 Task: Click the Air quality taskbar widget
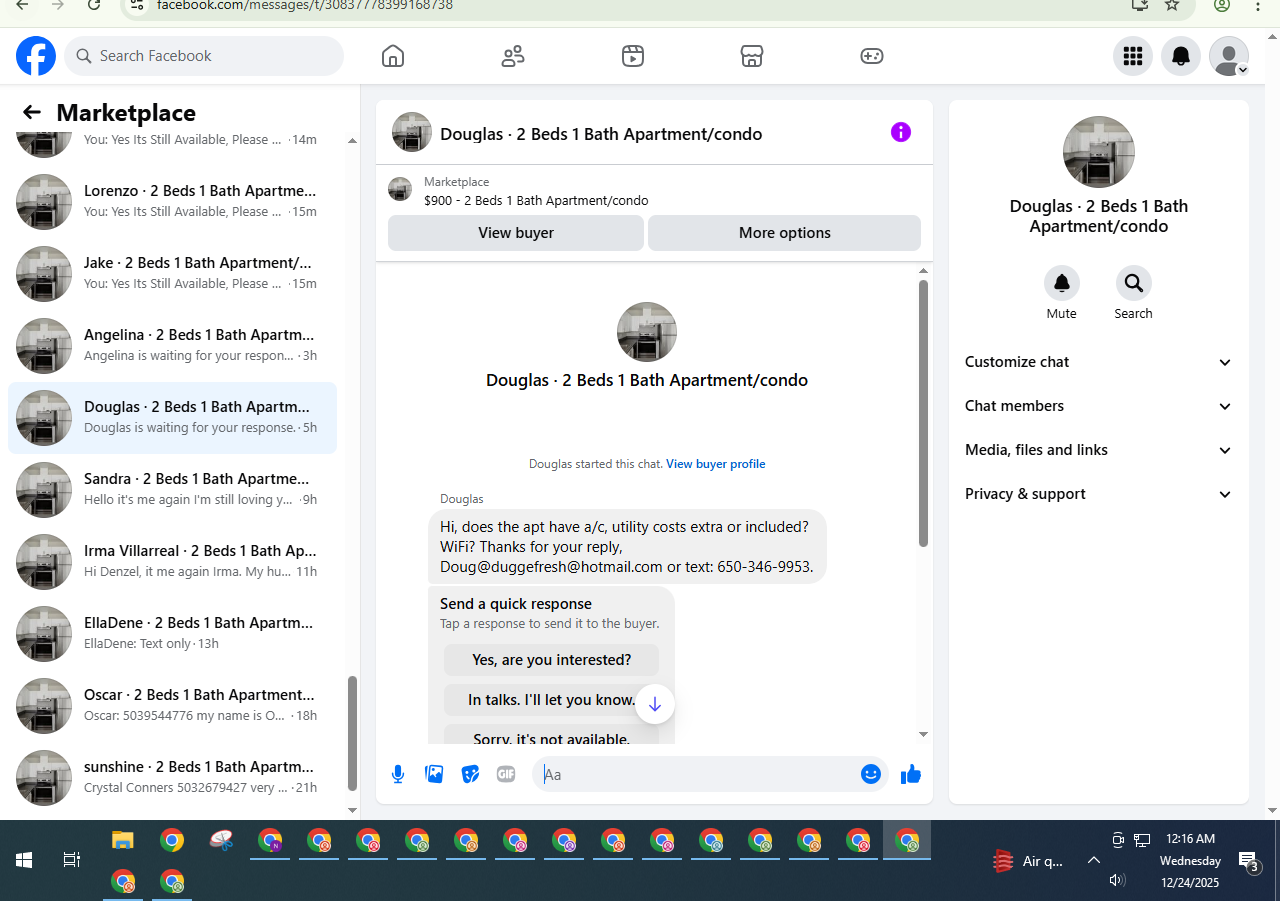coord(1028,861)
